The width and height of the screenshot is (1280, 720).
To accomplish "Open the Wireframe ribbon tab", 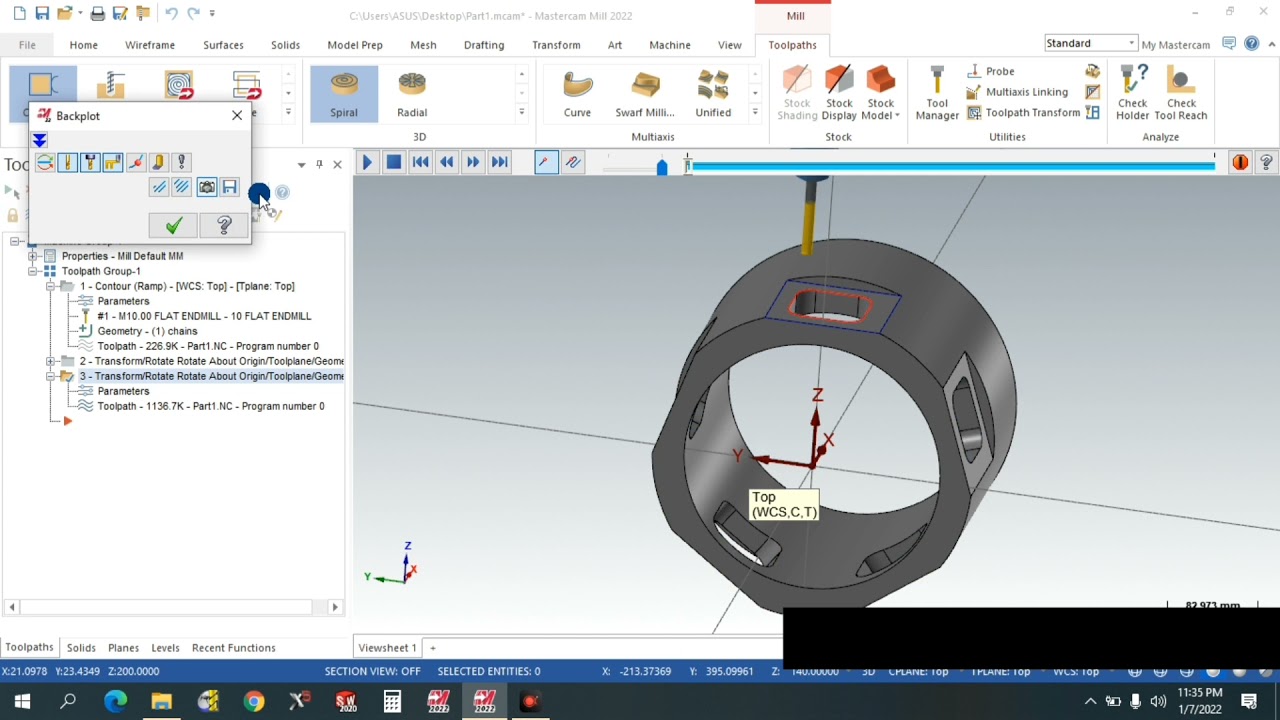I will tap(150, 45).
